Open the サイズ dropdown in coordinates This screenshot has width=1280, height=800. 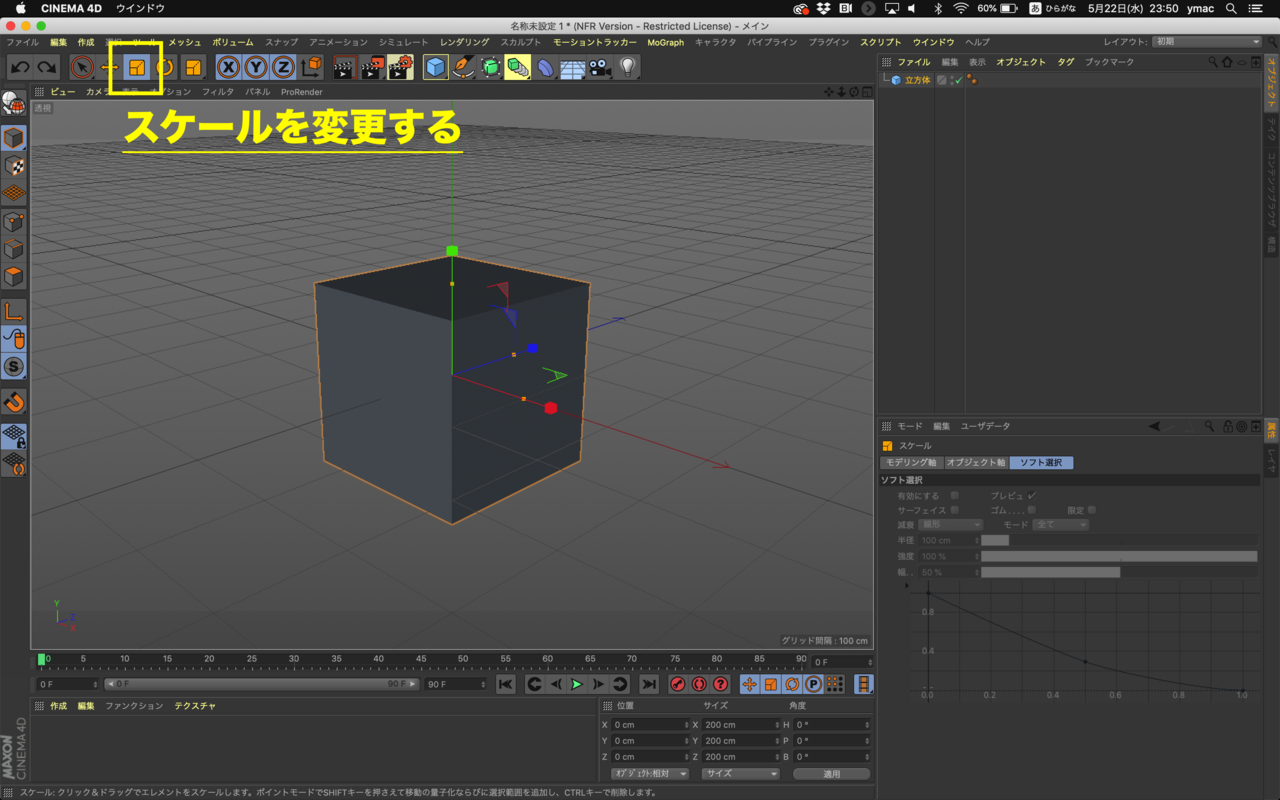click(x=740, y=773)
